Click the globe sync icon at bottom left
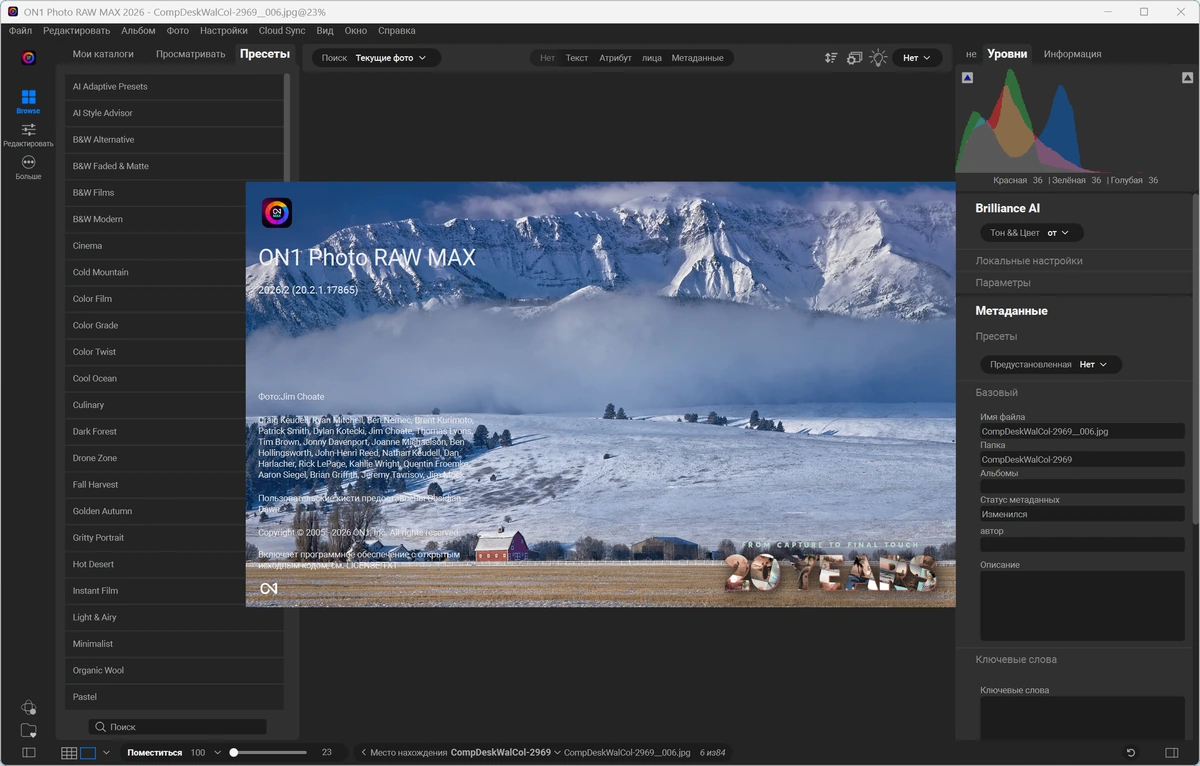The image size is (1200, 766). (x=29, y=707)
